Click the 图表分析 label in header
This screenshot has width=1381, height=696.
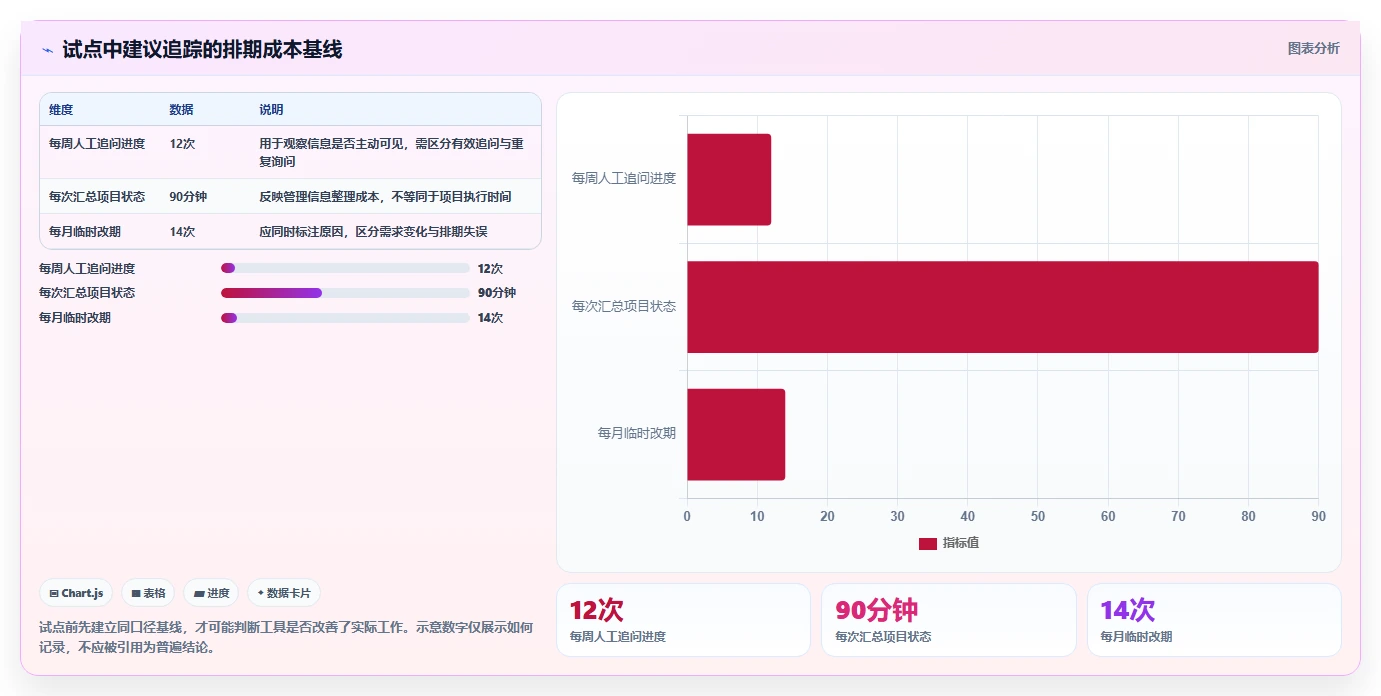point(1313,48)
